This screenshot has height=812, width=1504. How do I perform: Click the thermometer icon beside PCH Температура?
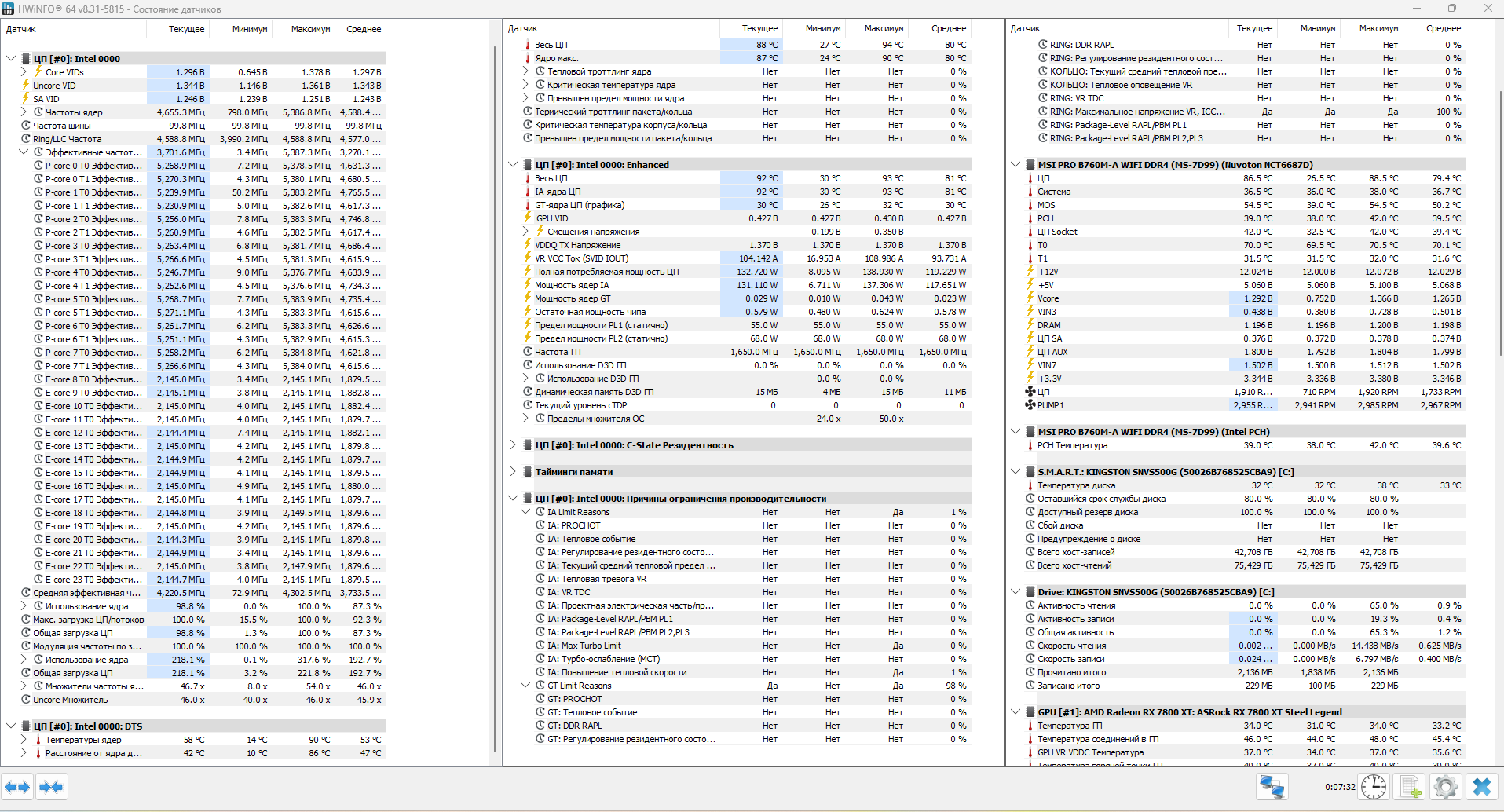click(x=1030, y=445)
